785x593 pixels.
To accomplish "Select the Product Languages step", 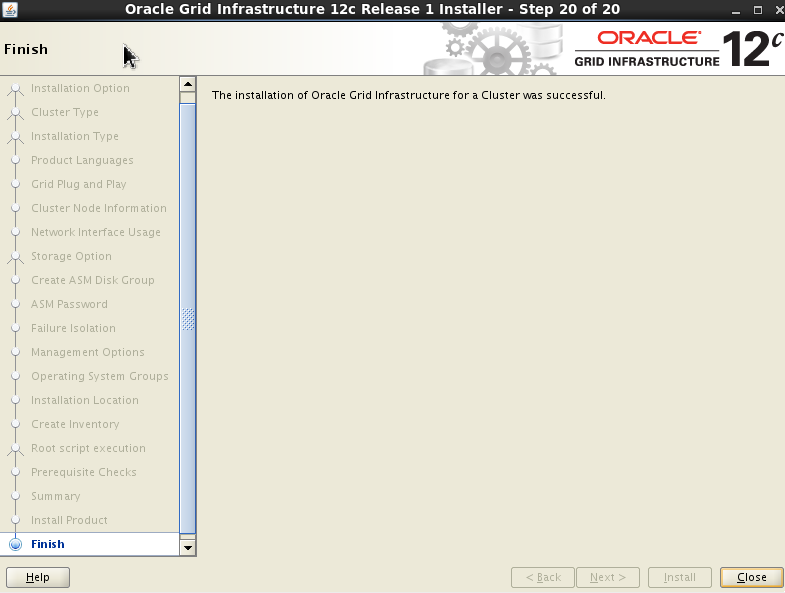I will (x=82, y=160).
